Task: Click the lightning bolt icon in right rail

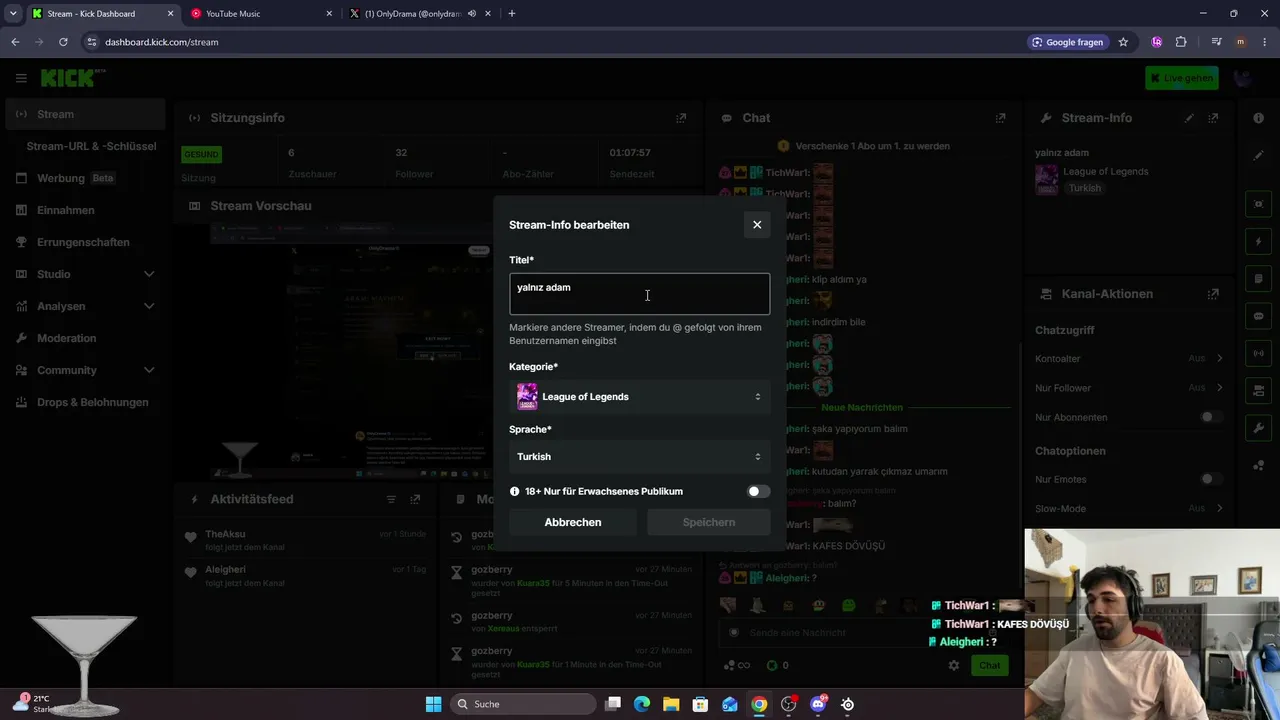Action: pos(1258,242)
